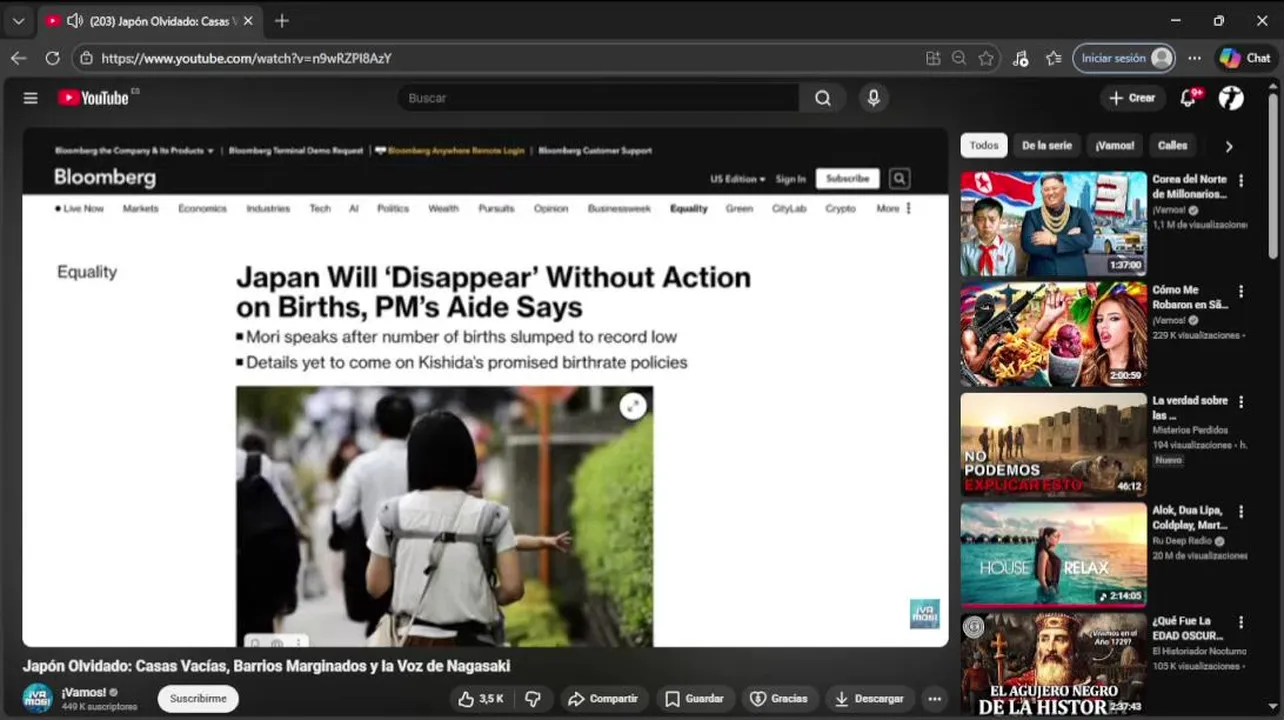Open browser settings and more menu
1284x720 pixels.
coord(1194,58)
